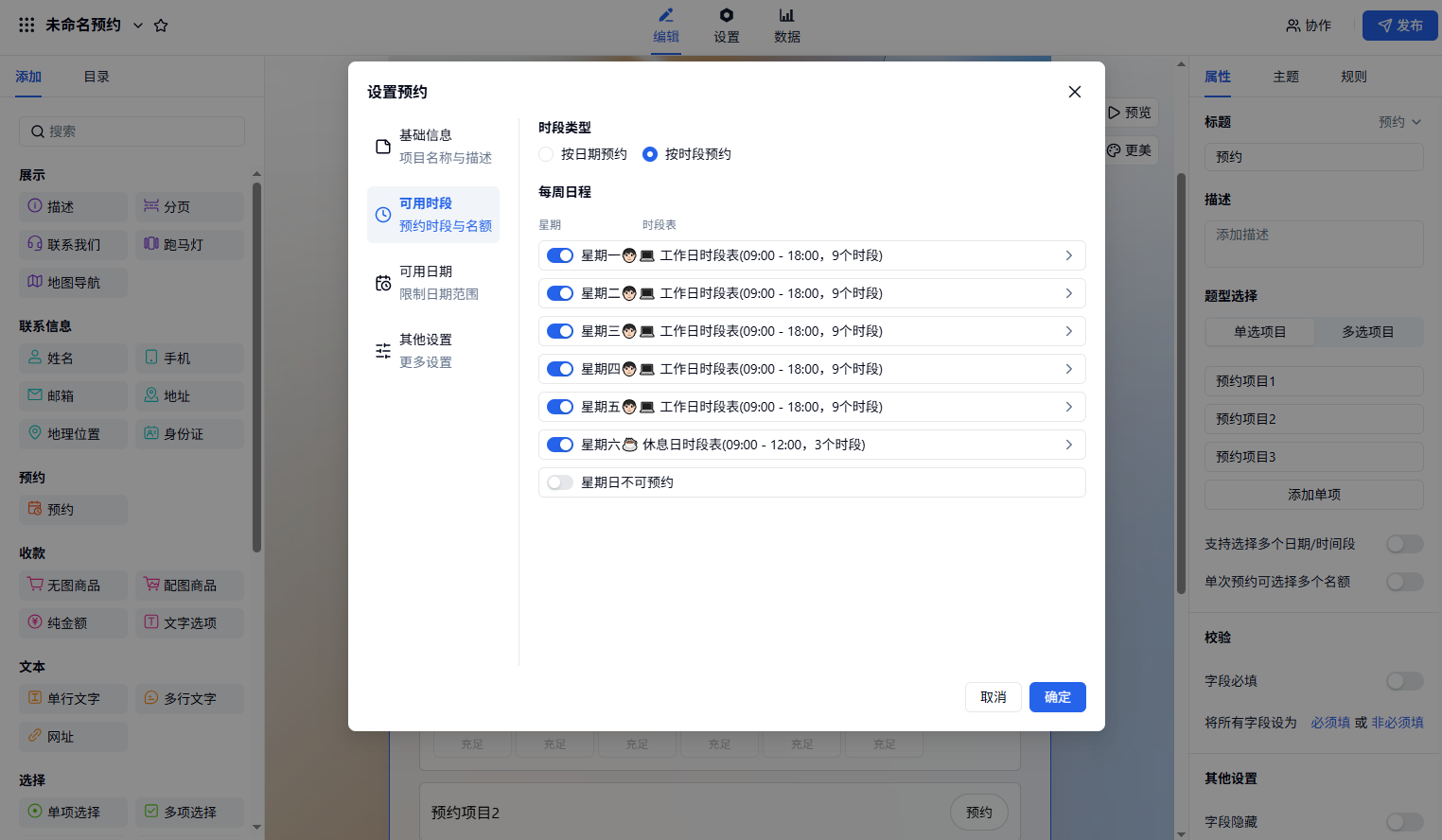Close the 设置预约 dialog with X

click(x=1074, y=92)
